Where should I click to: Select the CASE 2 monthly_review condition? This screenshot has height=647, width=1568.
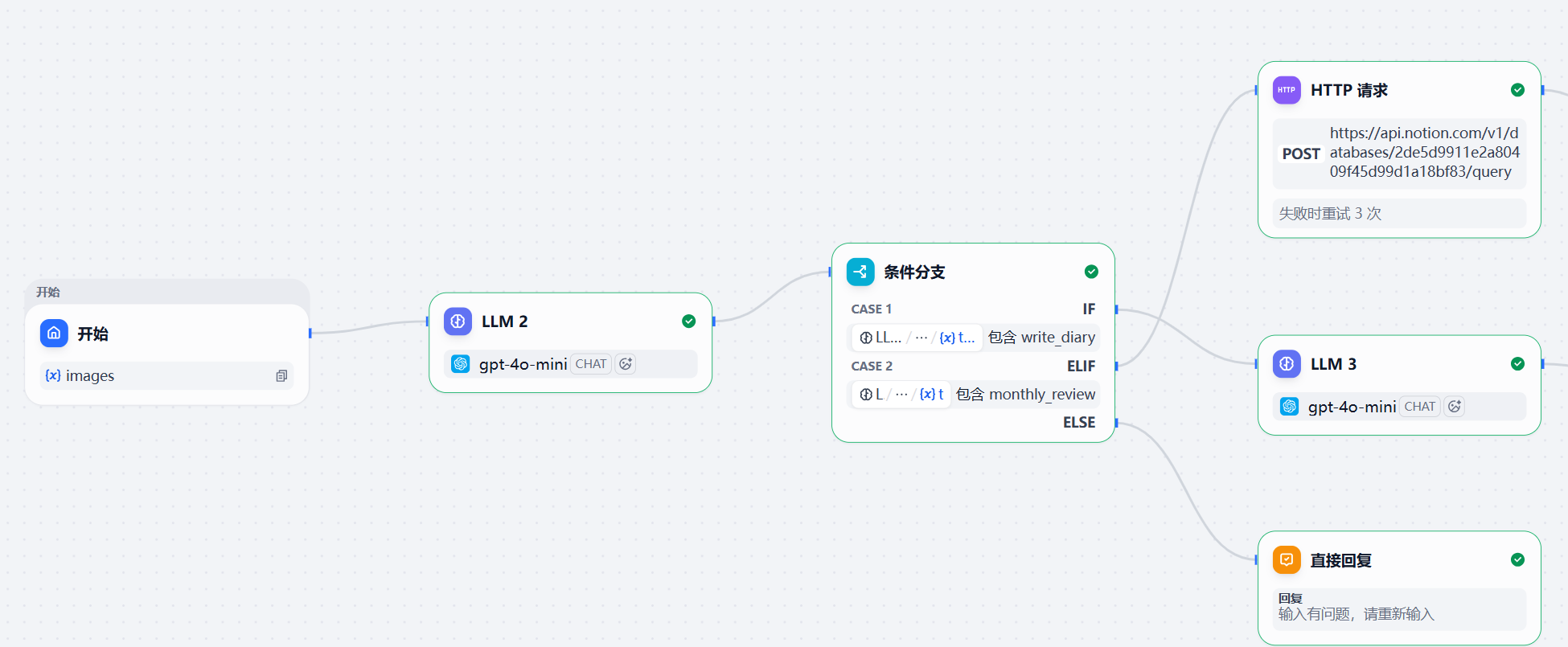[x=973, y=395]
